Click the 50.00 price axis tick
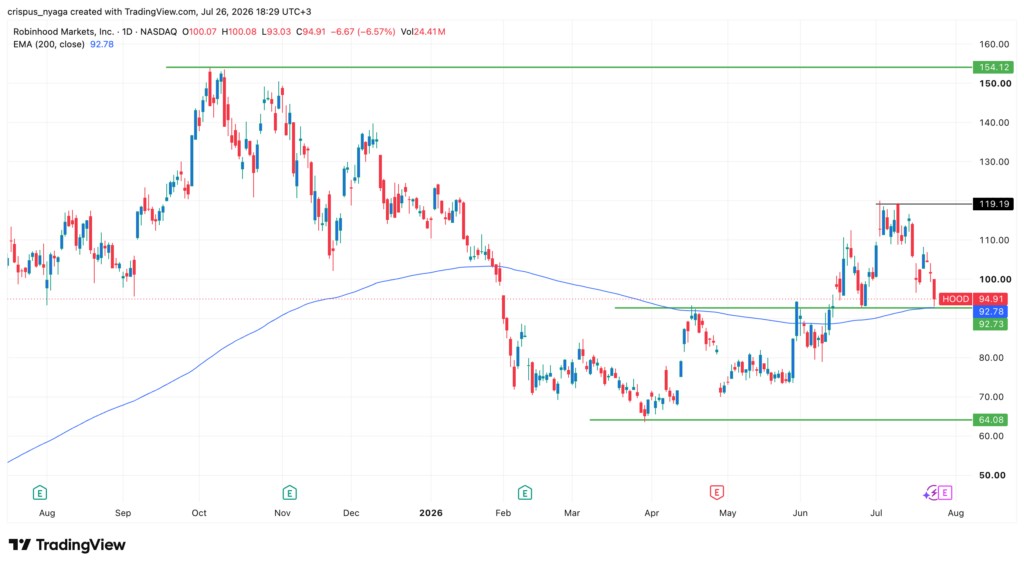The image size is (1024, 567). (x=994, y=476)
